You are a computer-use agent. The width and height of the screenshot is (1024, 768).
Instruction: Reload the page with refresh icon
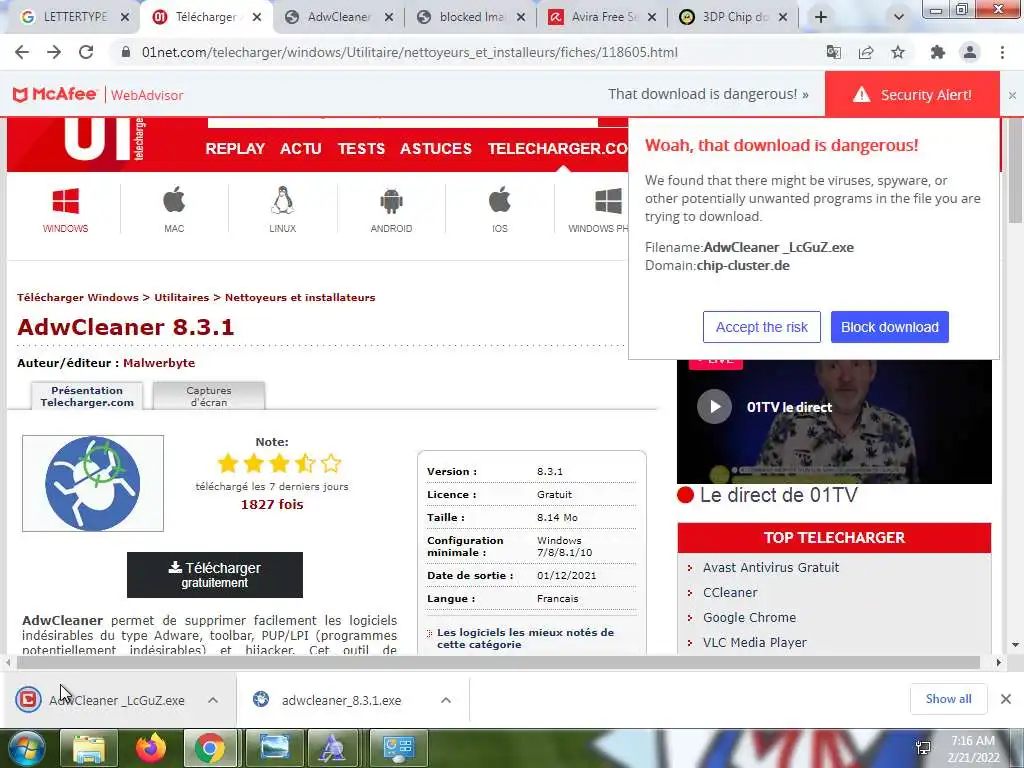pos(86,52)
